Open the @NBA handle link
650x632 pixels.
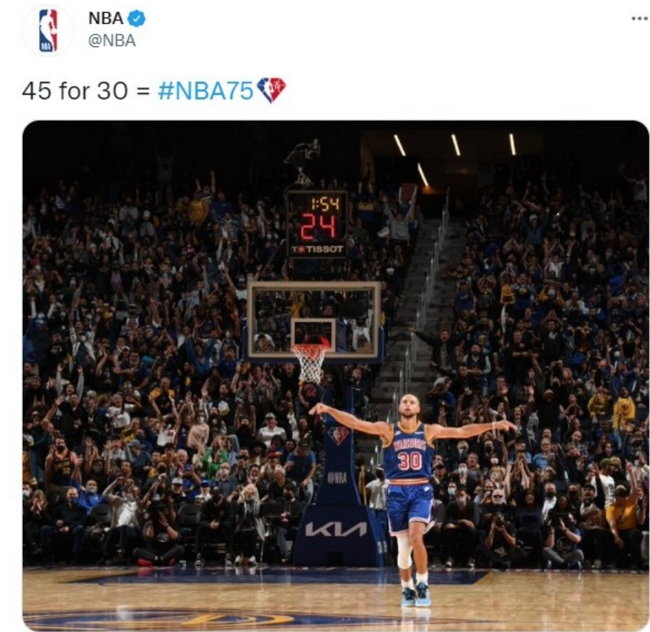tap(112, 41)
